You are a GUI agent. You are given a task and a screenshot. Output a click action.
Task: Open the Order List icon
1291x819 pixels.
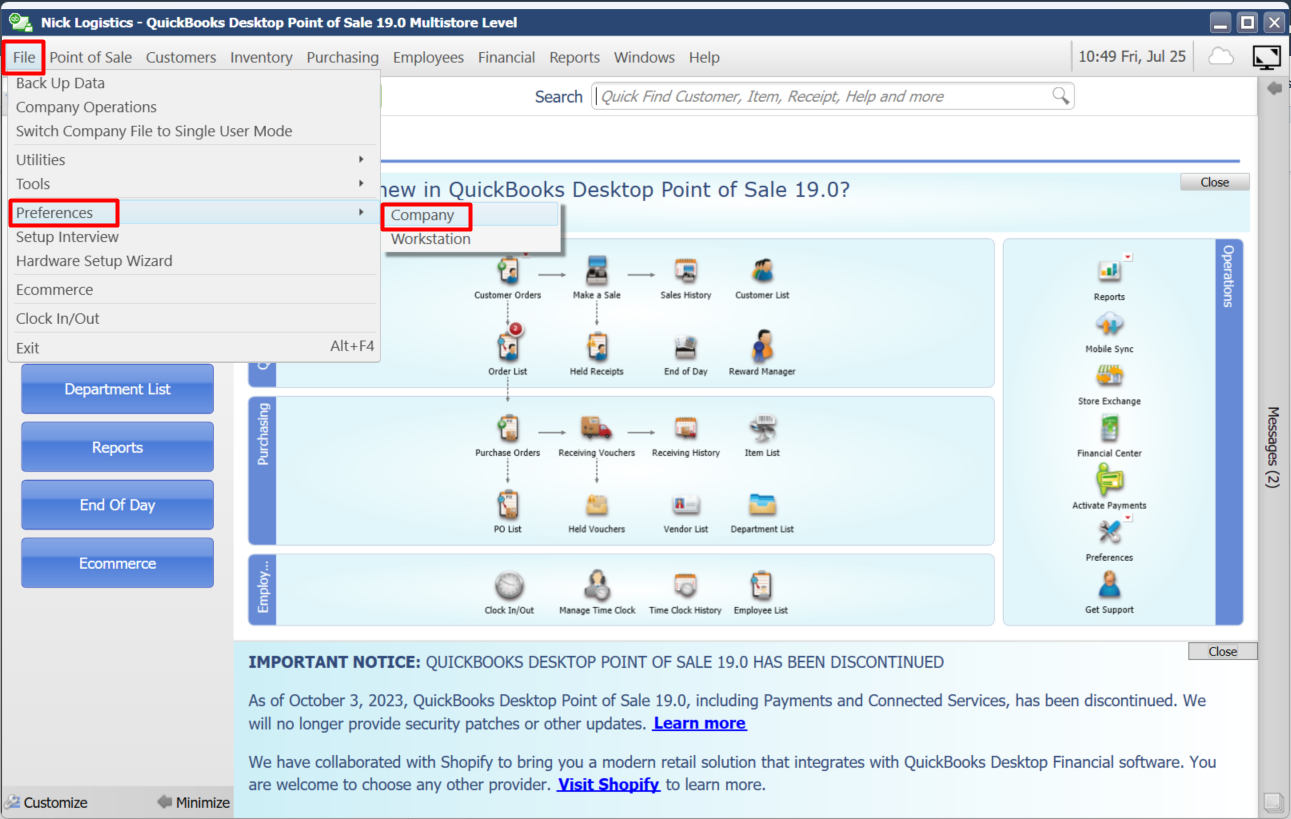[508, 346]
